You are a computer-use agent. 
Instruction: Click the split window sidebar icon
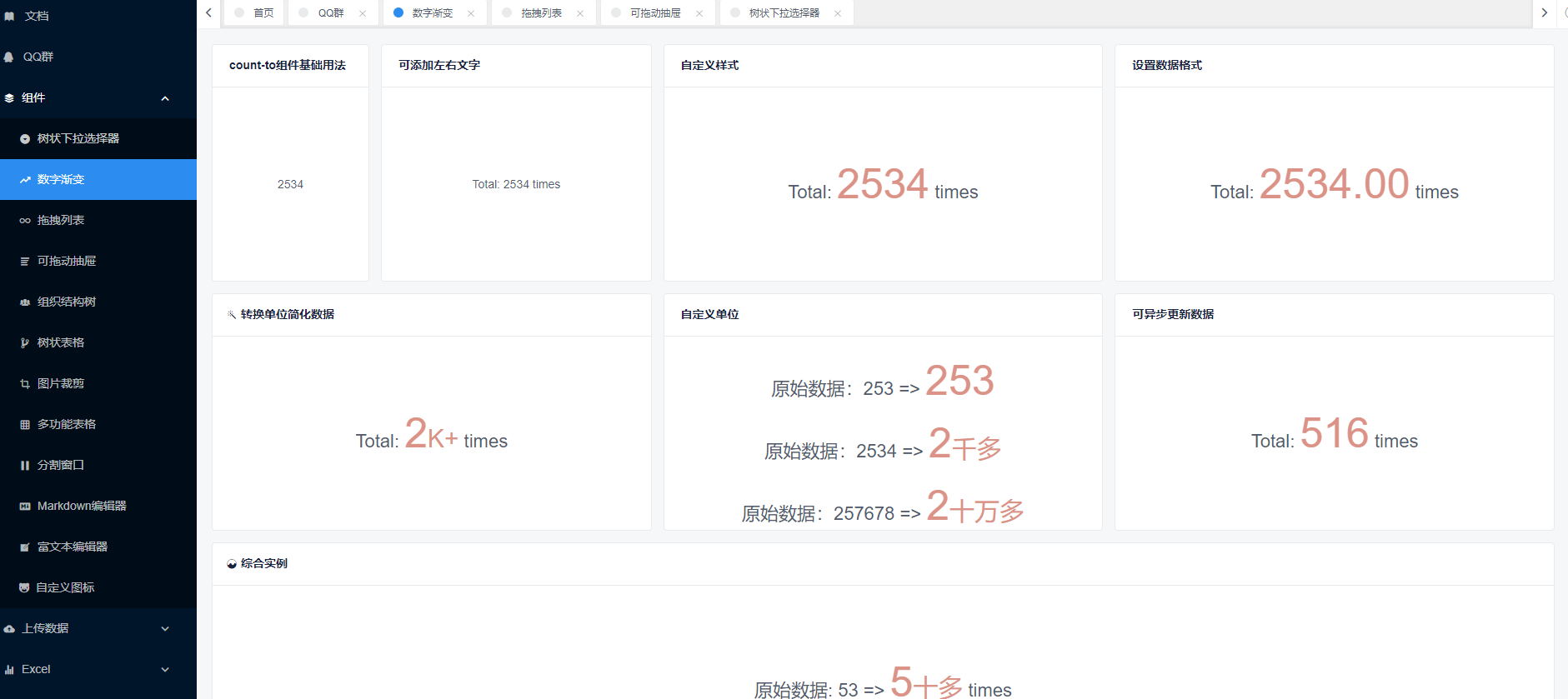(25, 466)
